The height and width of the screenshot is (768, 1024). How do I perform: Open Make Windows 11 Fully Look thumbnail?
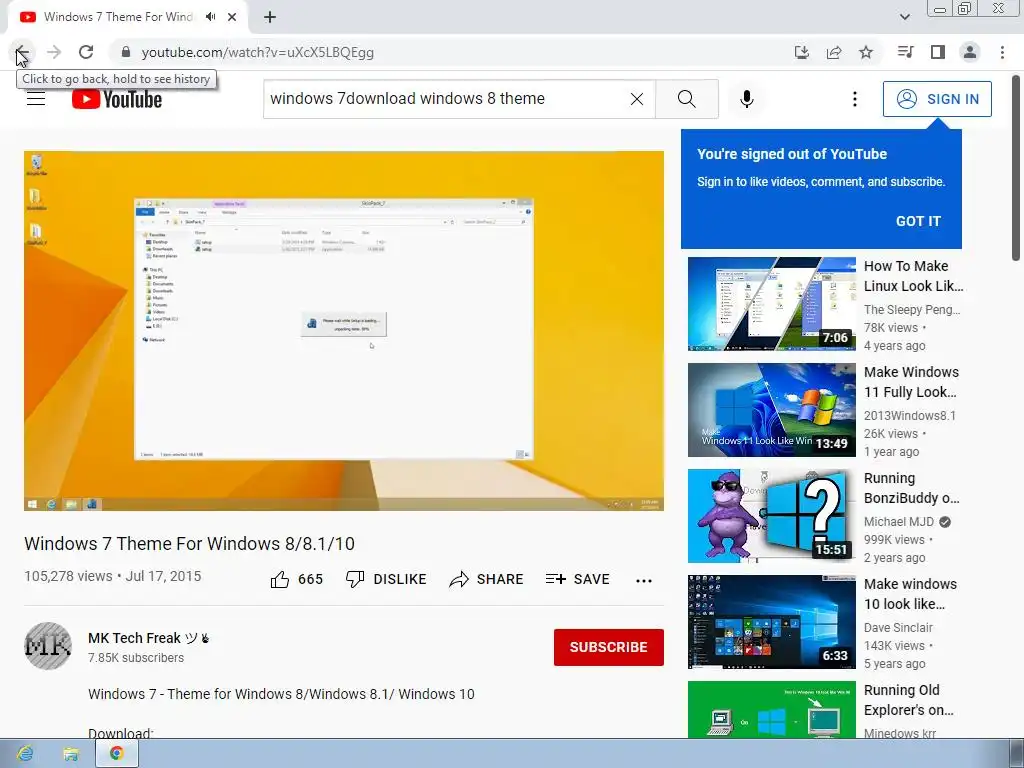[x=771, y=410]
